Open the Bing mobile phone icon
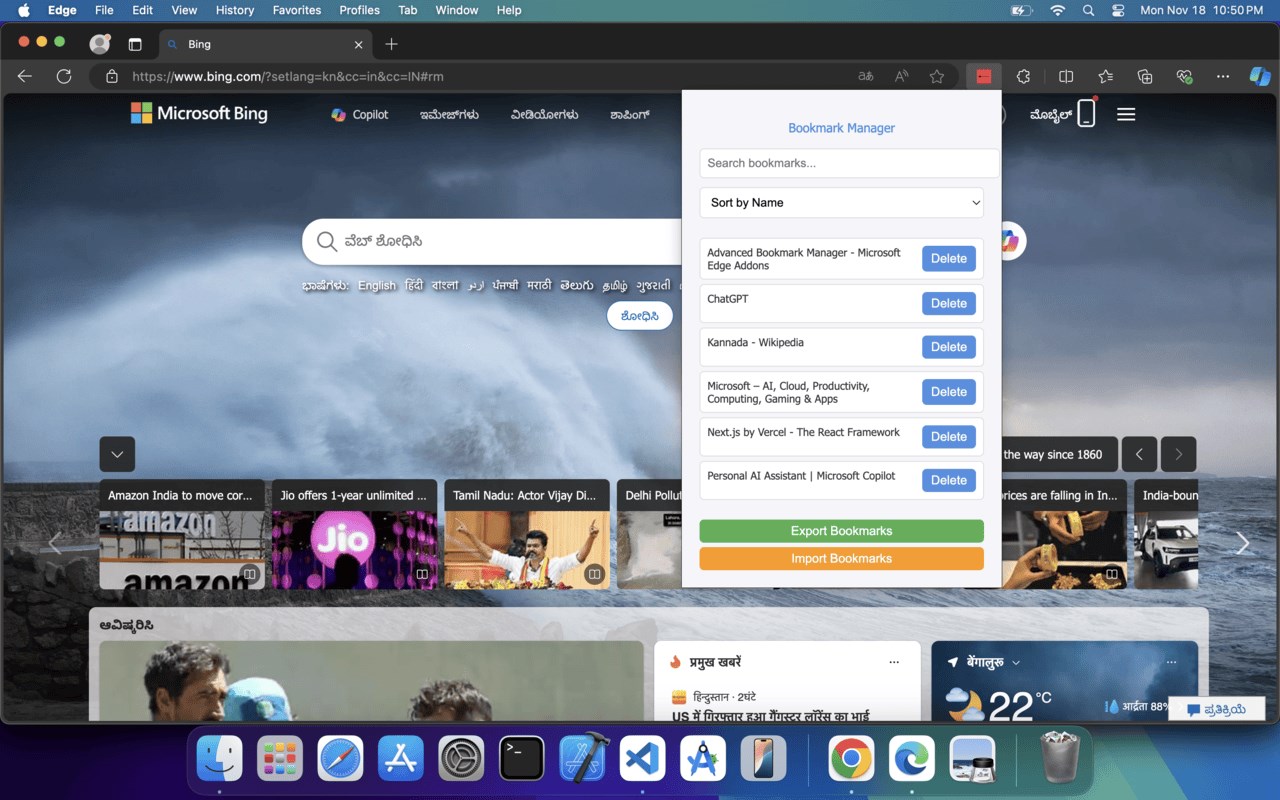Image resolution: width=1280 pixels, height=800 pixels. pos(1086,114)
